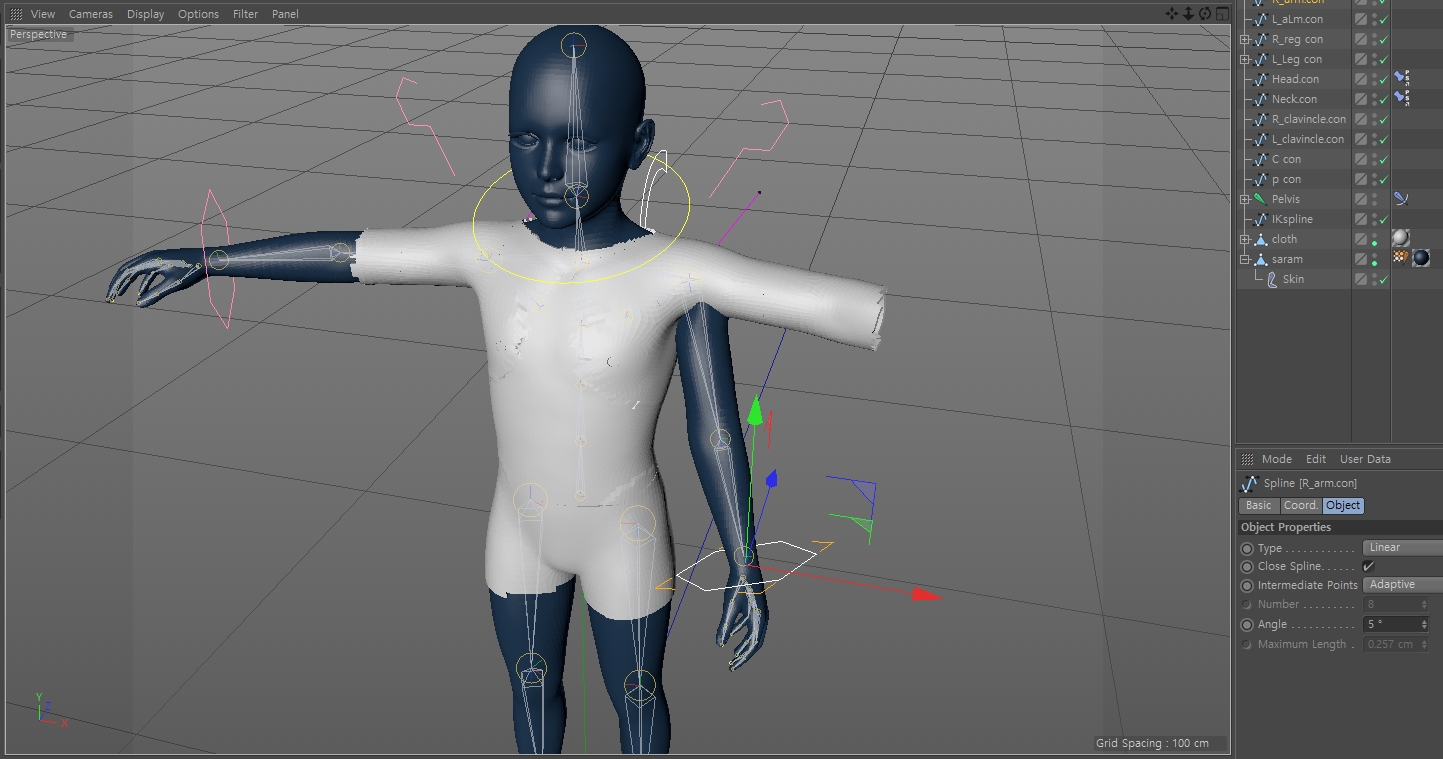Click the Attribute Manager grip handle icon
This screenshot has height=759, width=1443.
pos(1247,459)
